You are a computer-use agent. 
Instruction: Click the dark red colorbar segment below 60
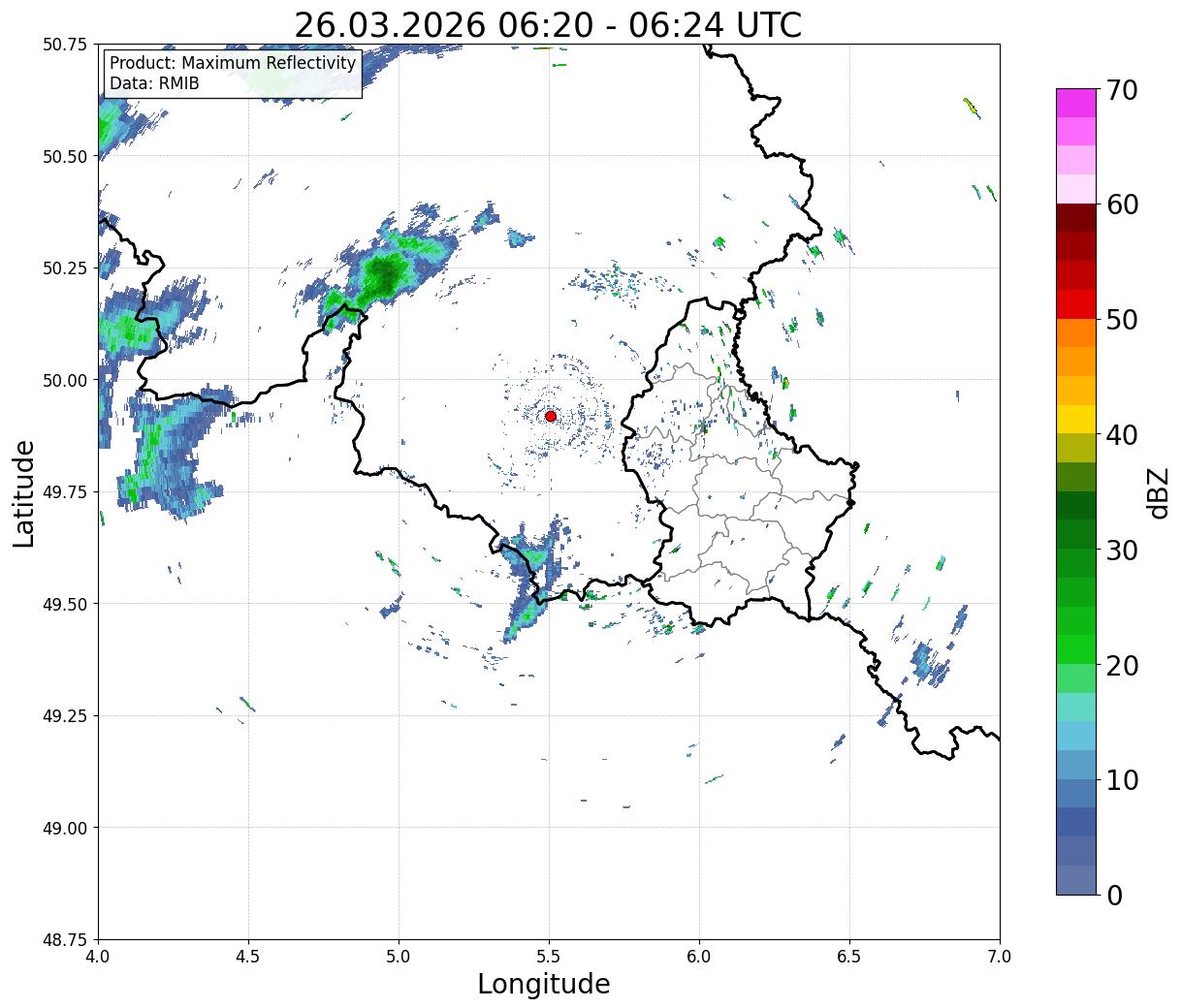pyautogui.click(x=1076, y=218)
